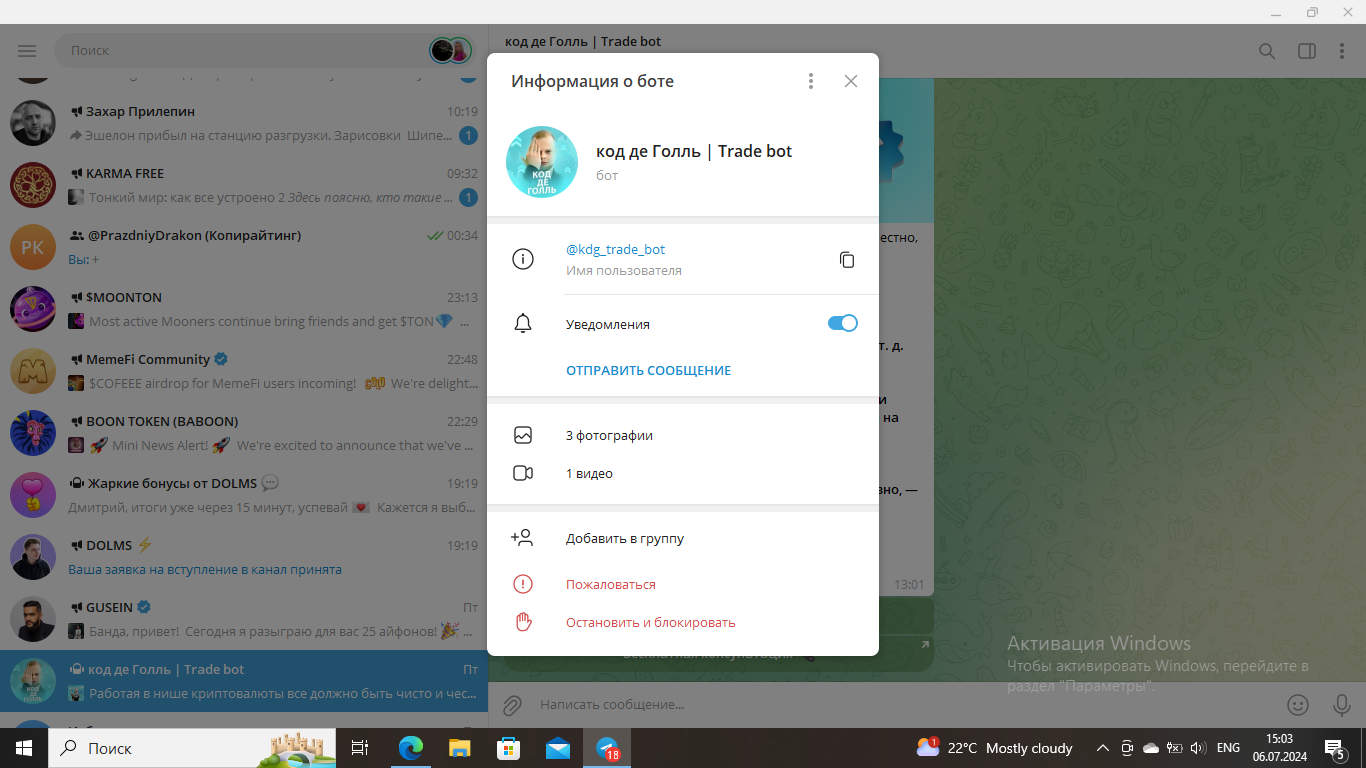This screenshot has width=1366, height=768.
Task: Open Task View on taskbar
Action: click(360, 748)
